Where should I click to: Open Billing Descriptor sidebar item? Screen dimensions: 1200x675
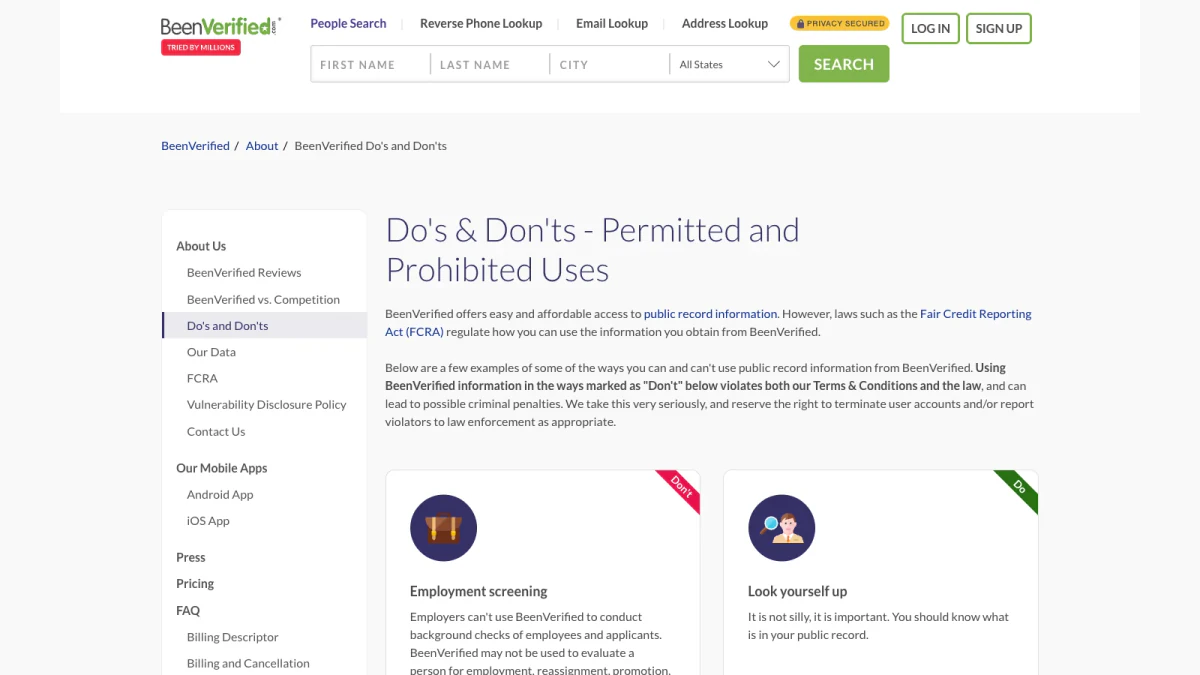tap(233, 637)
